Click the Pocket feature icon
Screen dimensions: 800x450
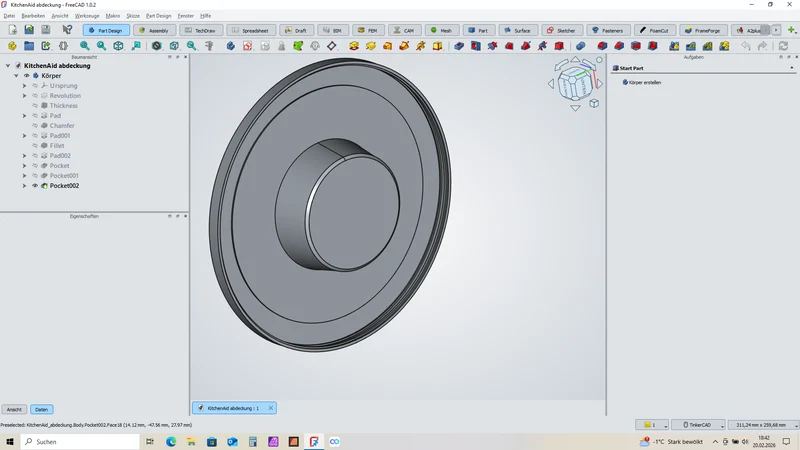click(x=459, y=46)
